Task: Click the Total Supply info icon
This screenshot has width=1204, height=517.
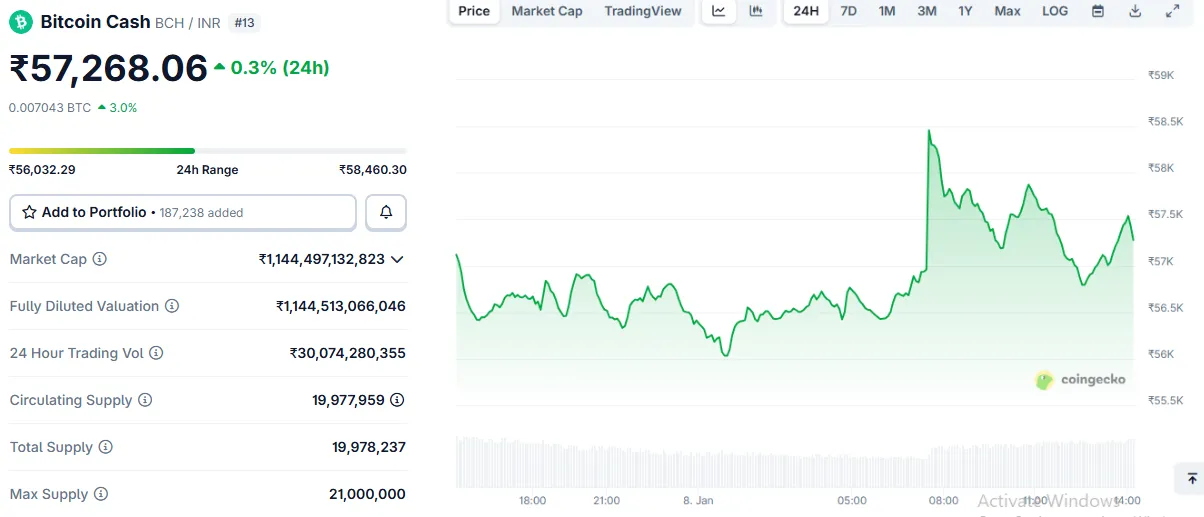Action: (106, 447)
